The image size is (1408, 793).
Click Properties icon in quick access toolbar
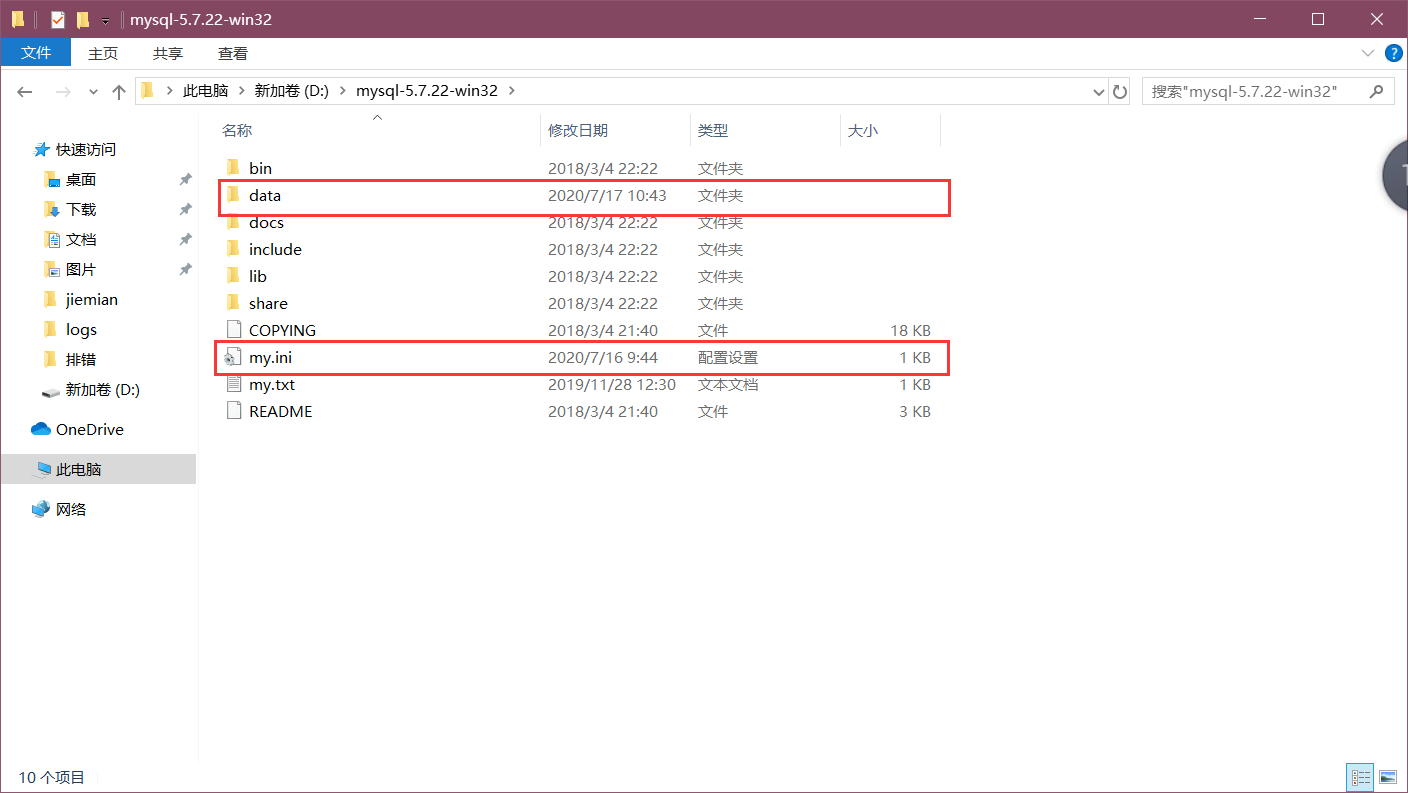[x=57, y=19]
